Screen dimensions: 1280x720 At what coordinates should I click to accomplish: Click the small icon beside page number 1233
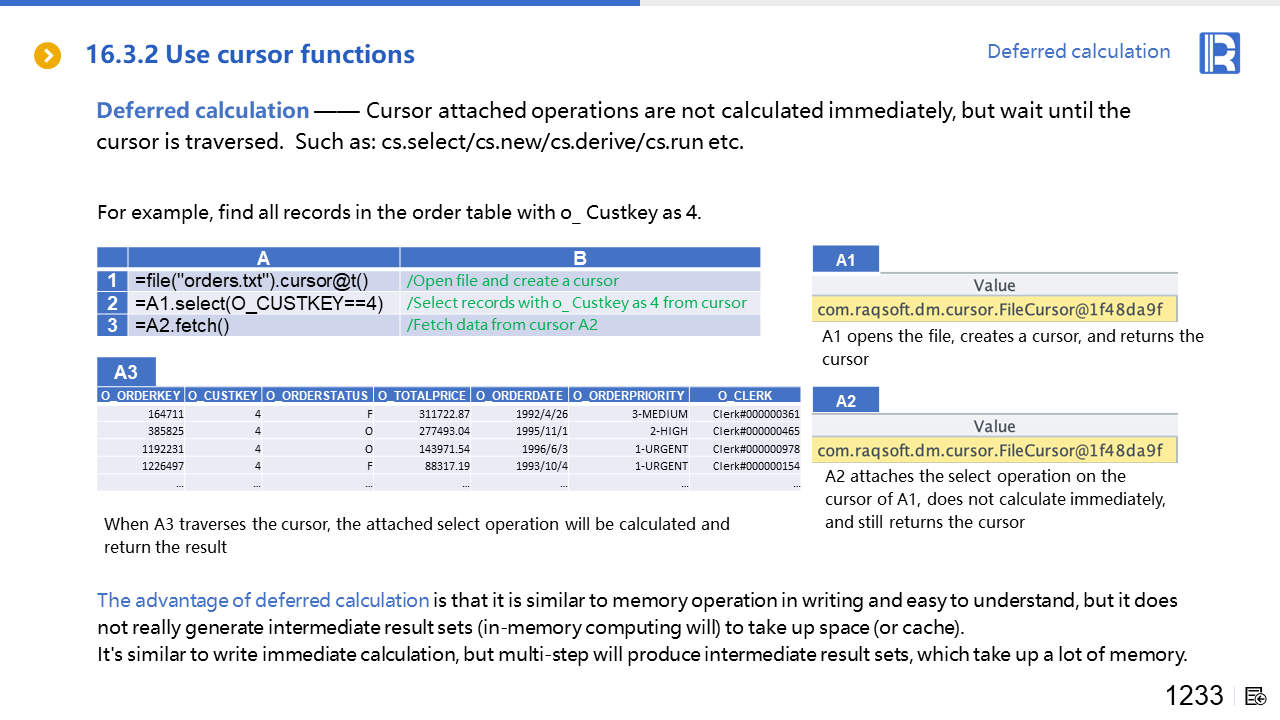[1256, 696]
